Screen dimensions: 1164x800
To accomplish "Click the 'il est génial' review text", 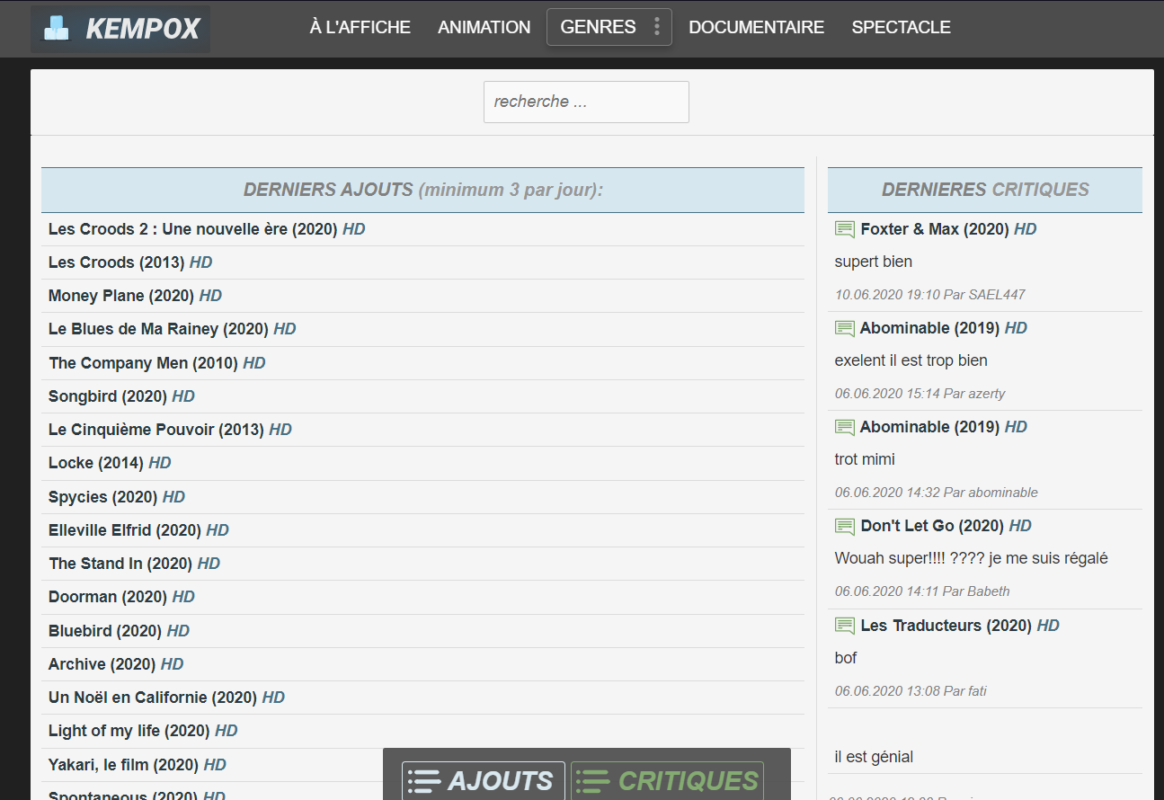I will coord(874,757).
